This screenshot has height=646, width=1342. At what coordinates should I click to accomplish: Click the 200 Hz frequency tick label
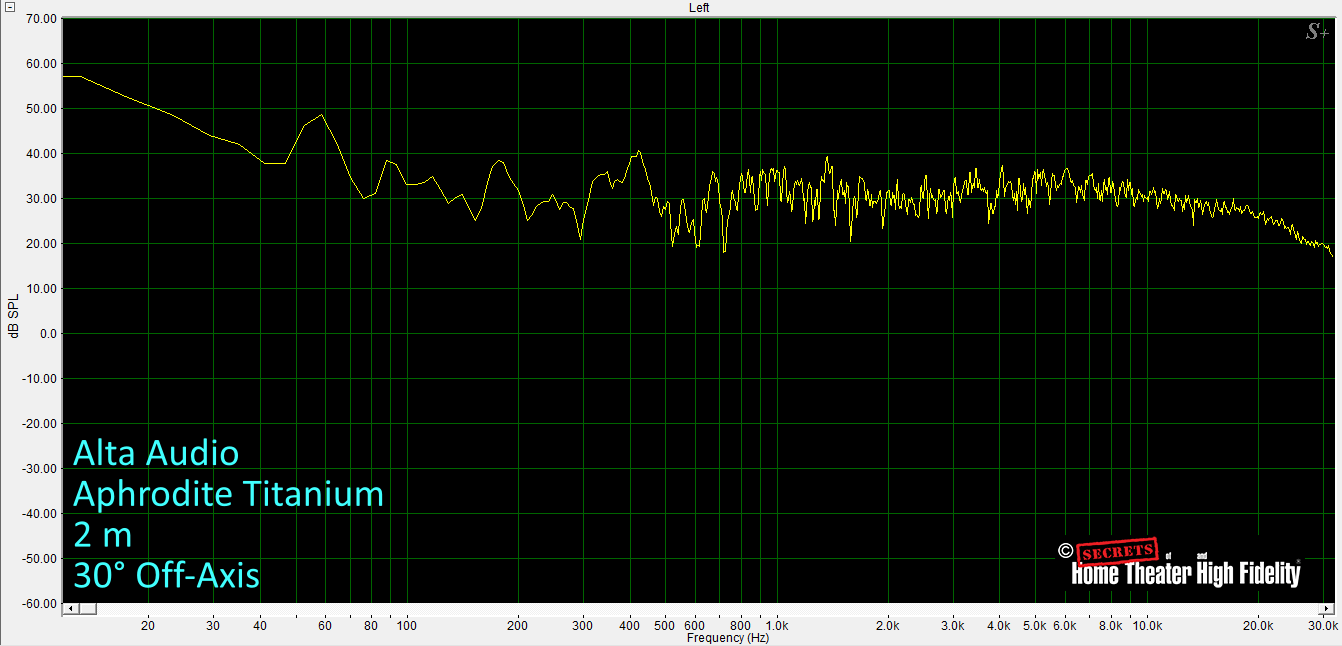point(518,626)
